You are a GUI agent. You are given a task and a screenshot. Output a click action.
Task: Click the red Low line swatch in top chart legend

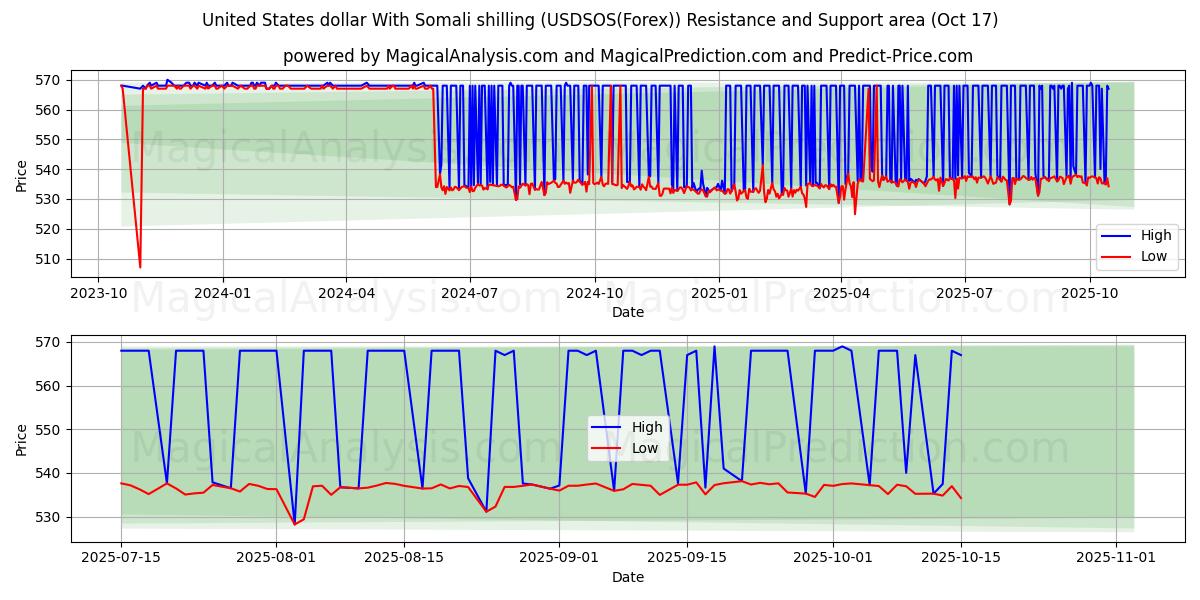1116,256
